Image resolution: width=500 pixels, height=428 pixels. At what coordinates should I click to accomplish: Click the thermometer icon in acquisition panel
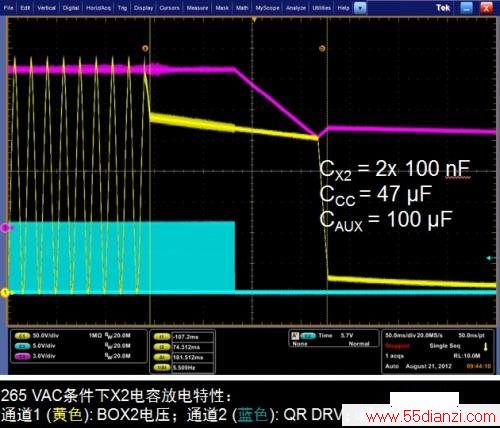click(486, 347)
